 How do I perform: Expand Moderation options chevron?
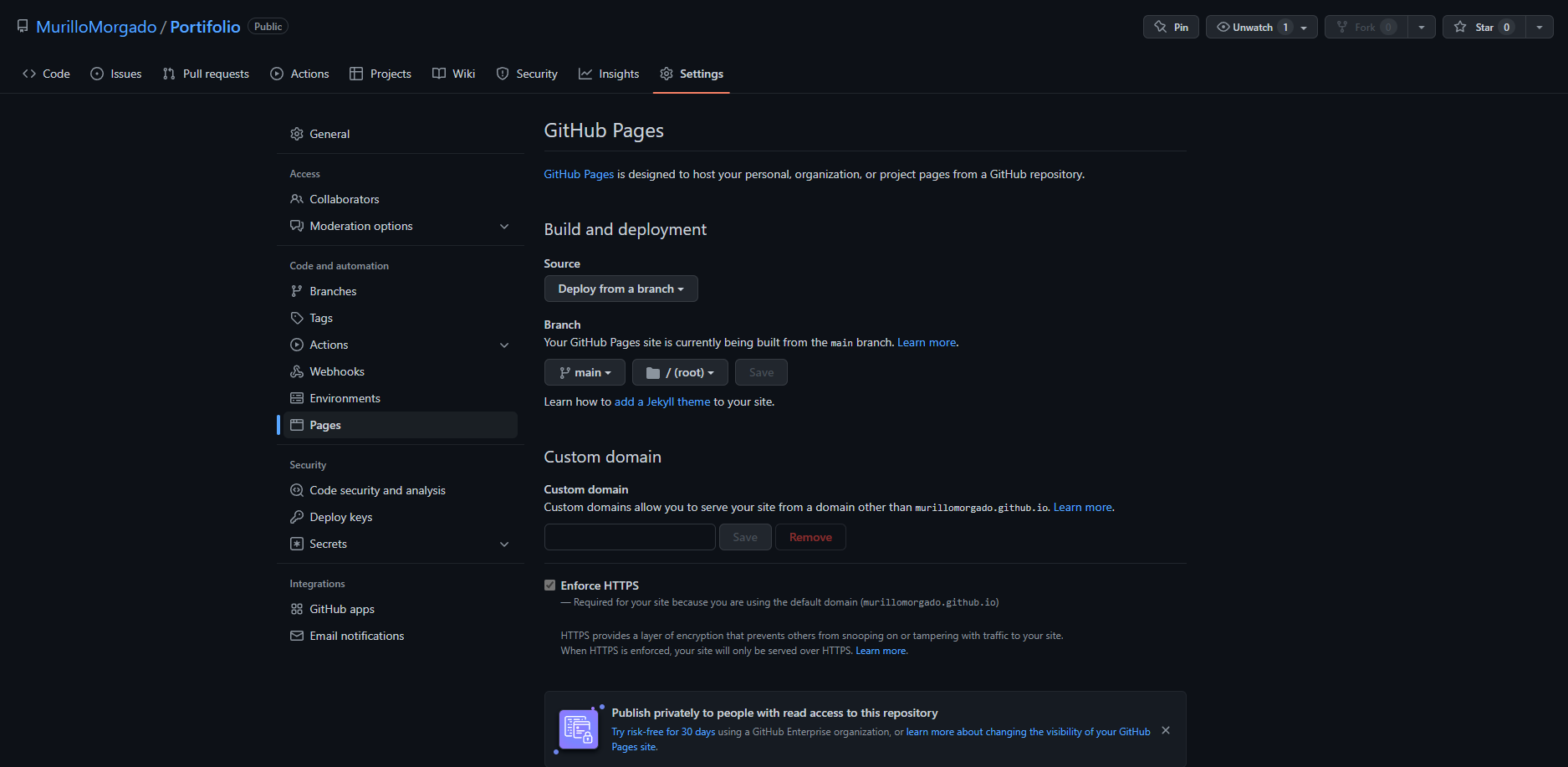pos(504,227)
